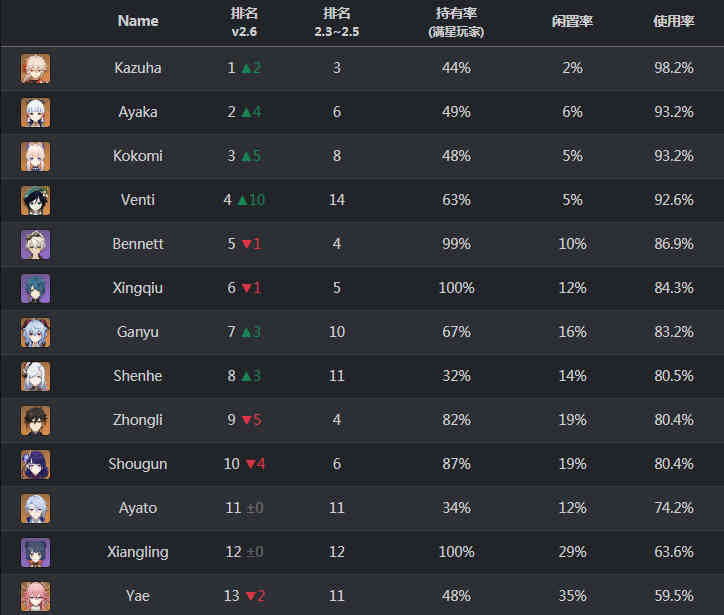724x615 pixels.
Task: Select Bennett's purple avatar icon
Action: (35, 244)
